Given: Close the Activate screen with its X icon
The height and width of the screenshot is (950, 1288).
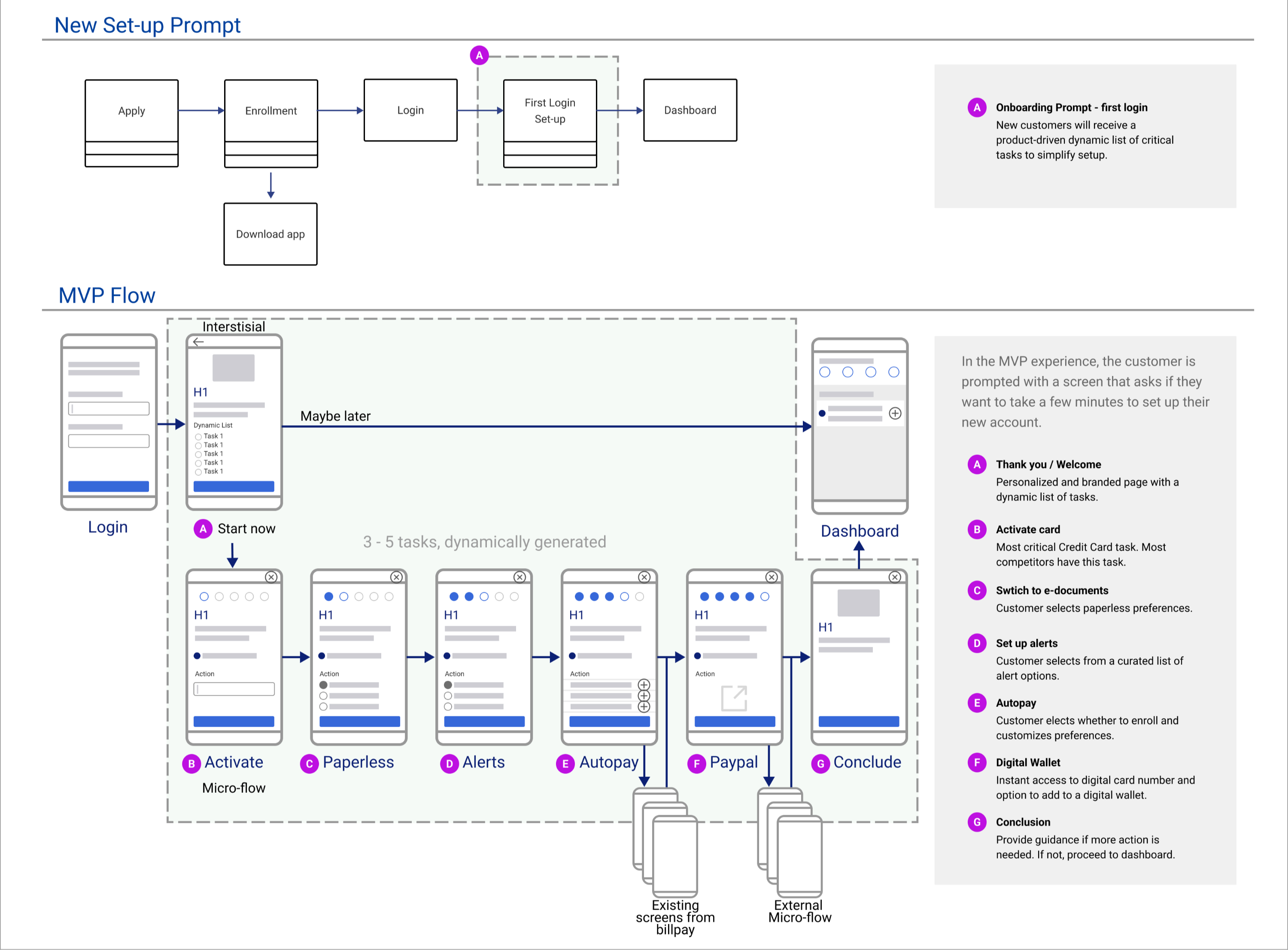Looking at the screenshot, I should tap(271, 577).
